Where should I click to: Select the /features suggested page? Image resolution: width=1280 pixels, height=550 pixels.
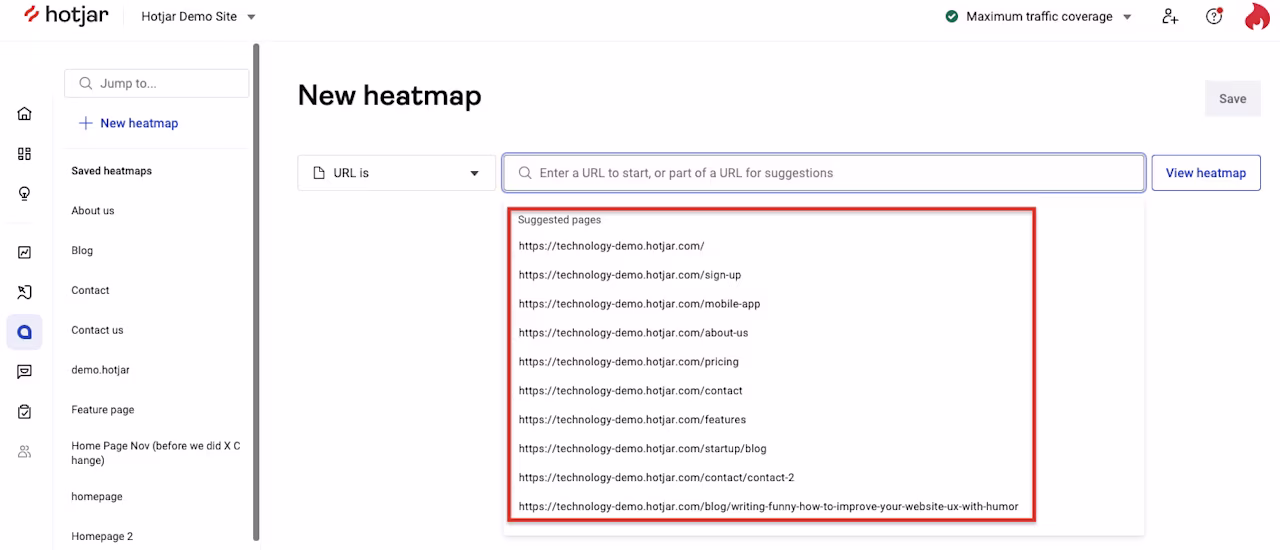(x=632, y=420)
